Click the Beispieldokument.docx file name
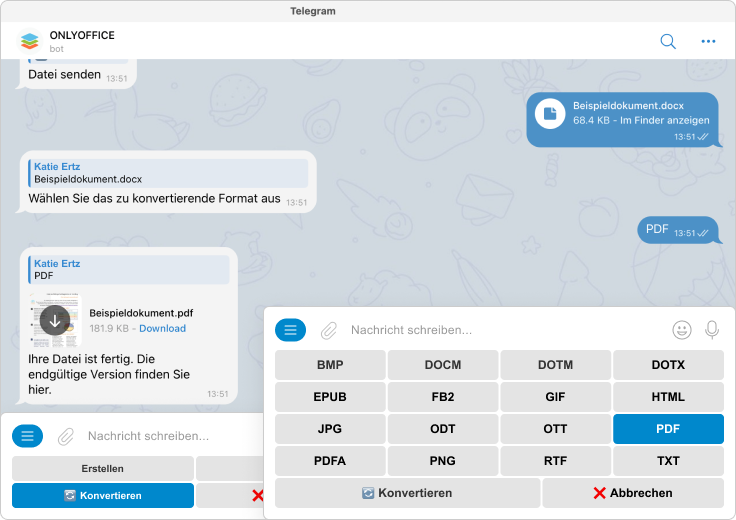The height and width of the screenshot is (520, 736). pyautogui.click(x=628, y=106)
